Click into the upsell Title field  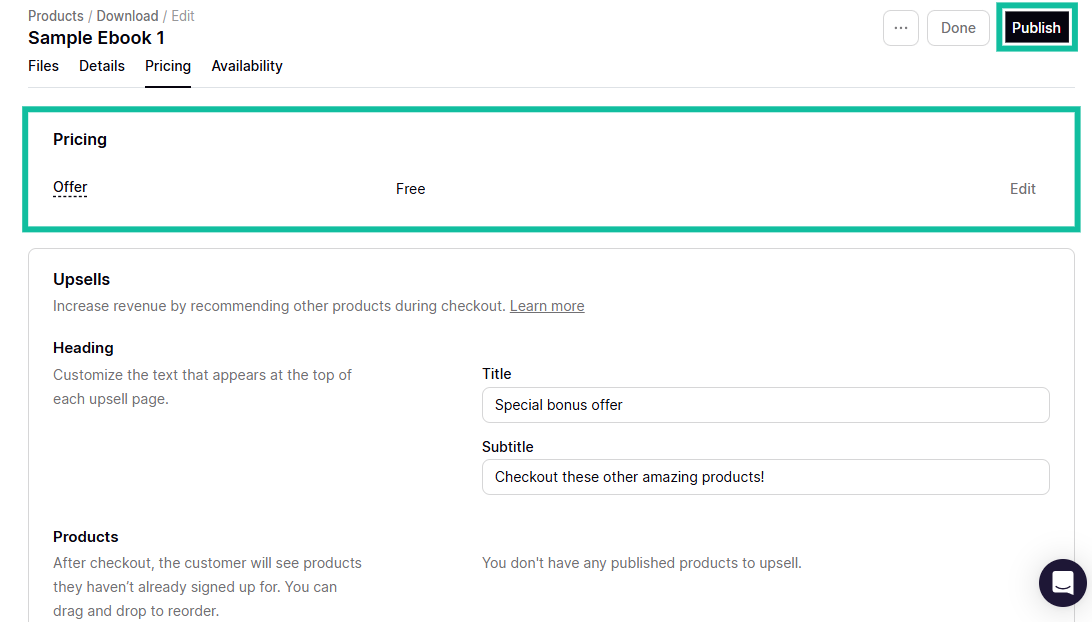(x=765, y=405)
